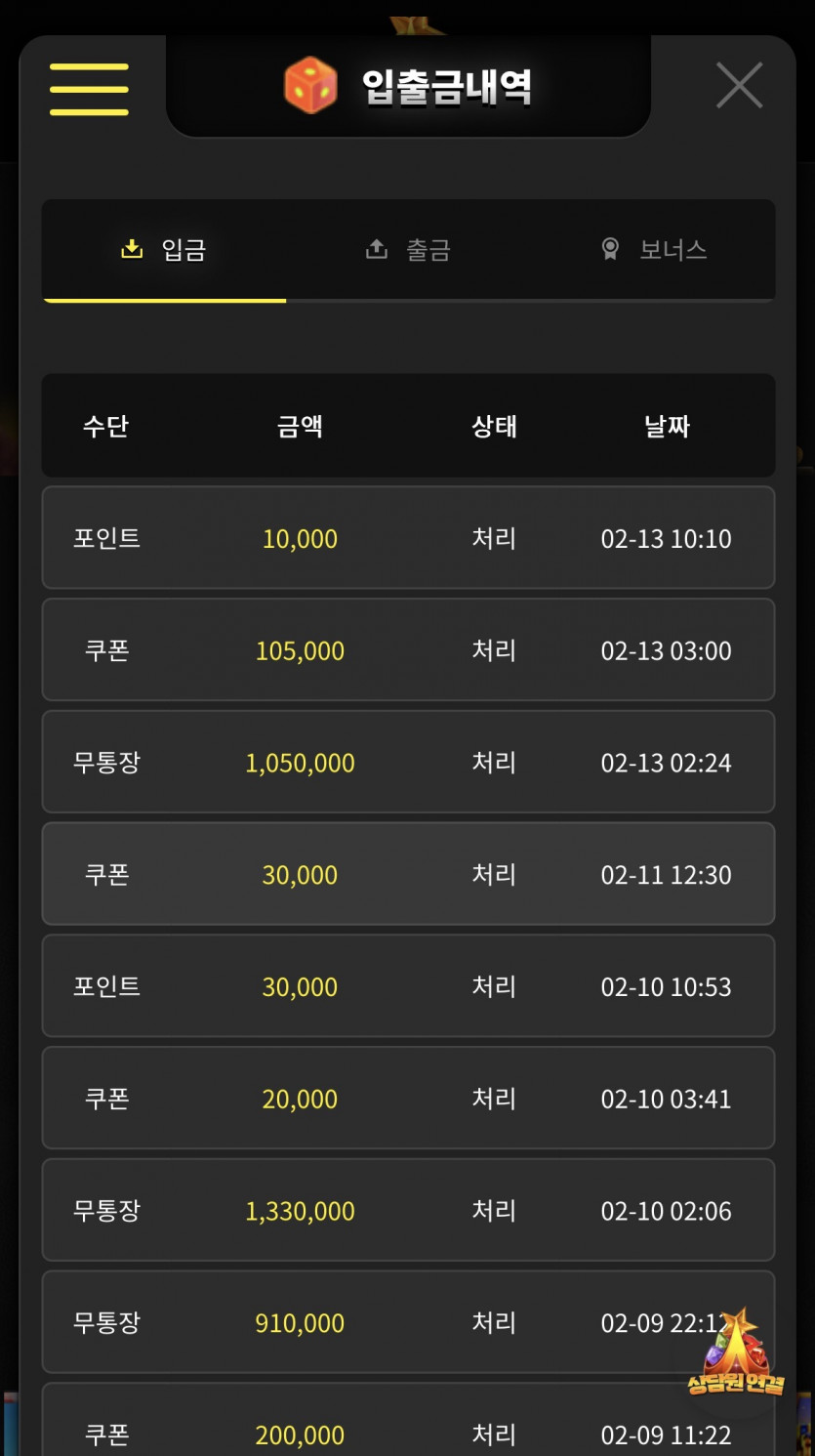The image size is (815, 1456).
Task: Switch to the 출금 tab
Action: [x=408, y=250]
